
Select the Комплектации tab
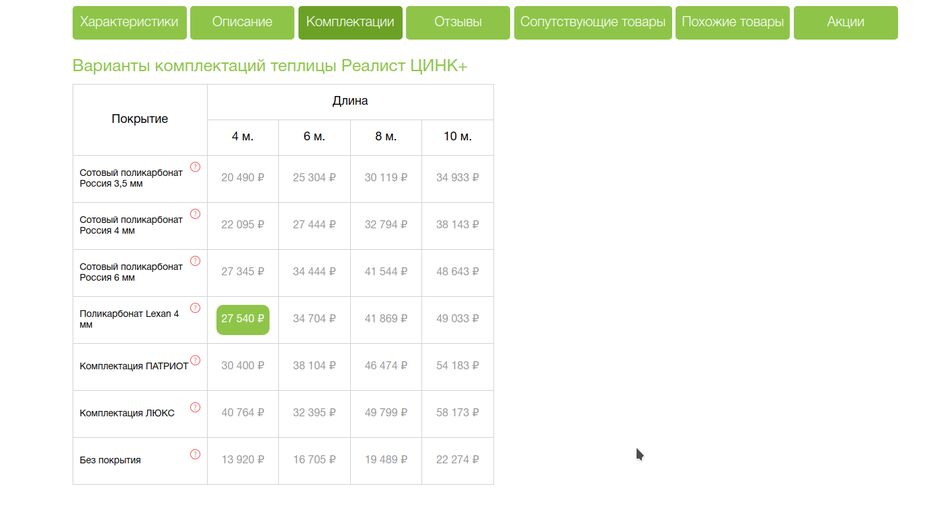350,22
